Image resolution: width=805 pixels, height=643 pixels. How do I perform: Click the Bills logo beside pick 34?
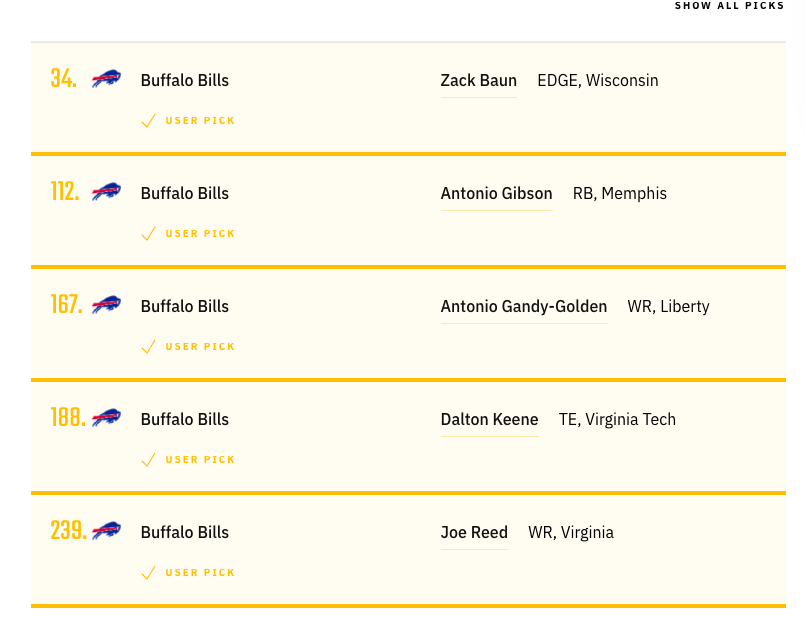106,79
